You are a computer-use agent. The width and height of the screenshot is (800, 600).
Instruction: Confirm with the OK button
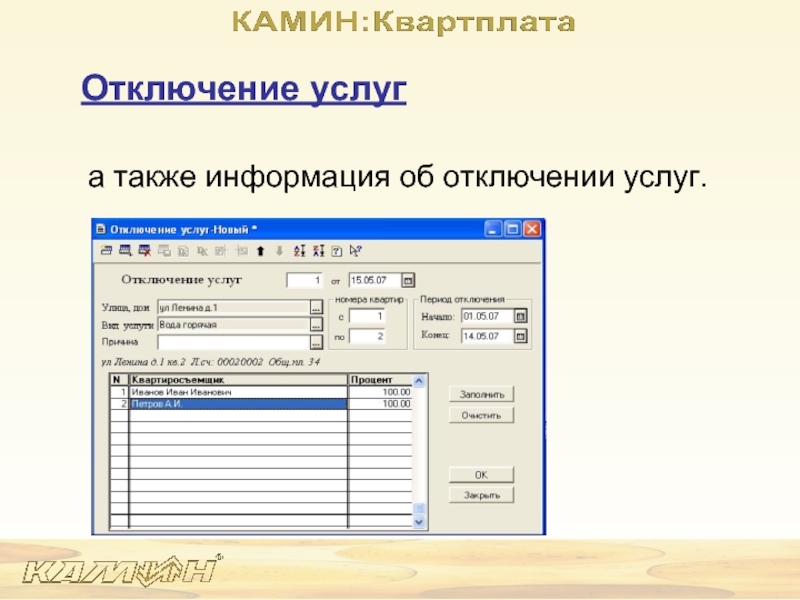(x=481, y=475)
